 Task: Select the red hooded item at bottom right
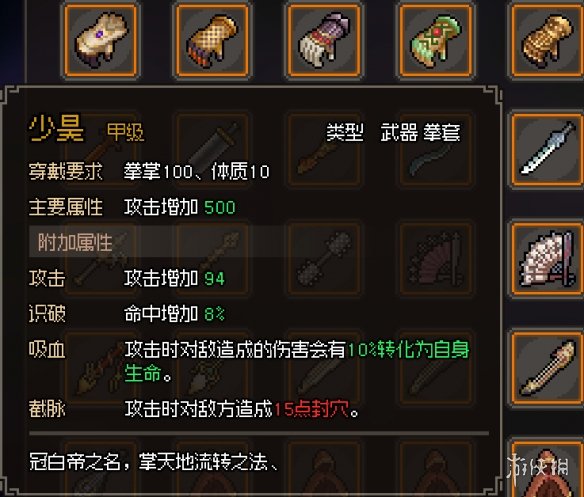click(548, 470)
